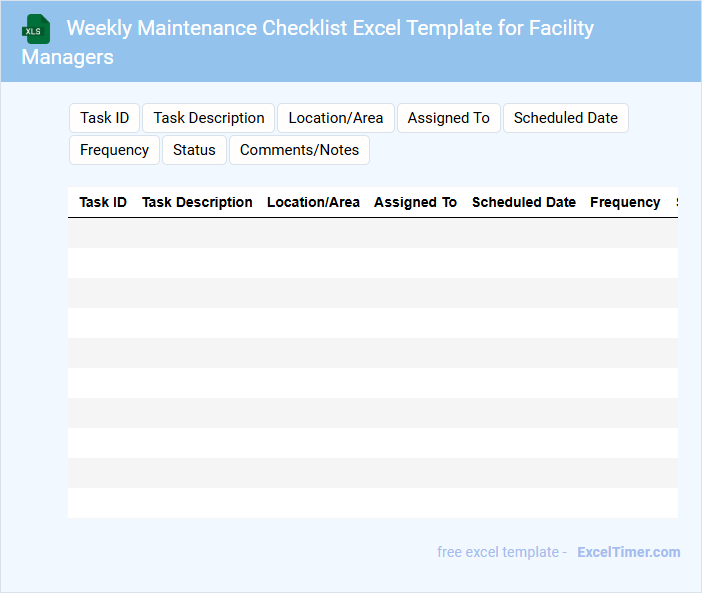702x593 pixels.
Task: Click the Frequency column header
Action: coord(625,202)
